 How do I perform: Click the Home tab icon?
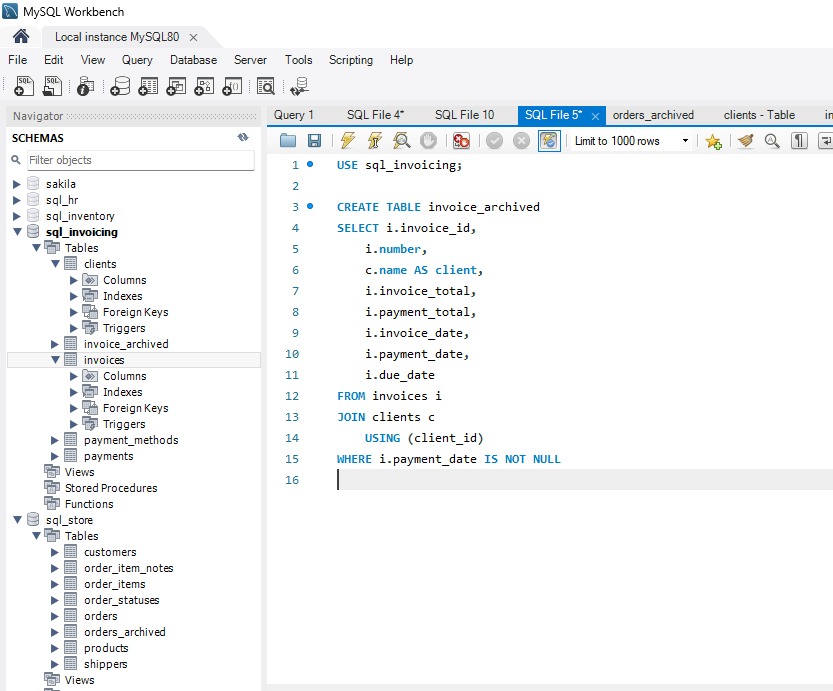tap(21, 37)
